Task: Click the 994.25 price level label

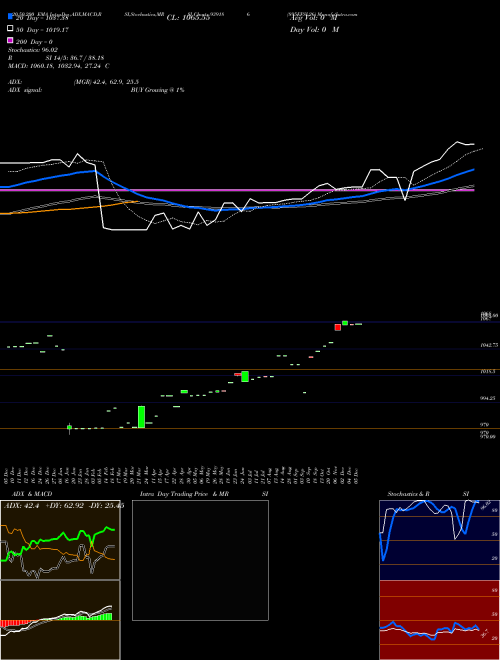Action: [x=488, y=398]
